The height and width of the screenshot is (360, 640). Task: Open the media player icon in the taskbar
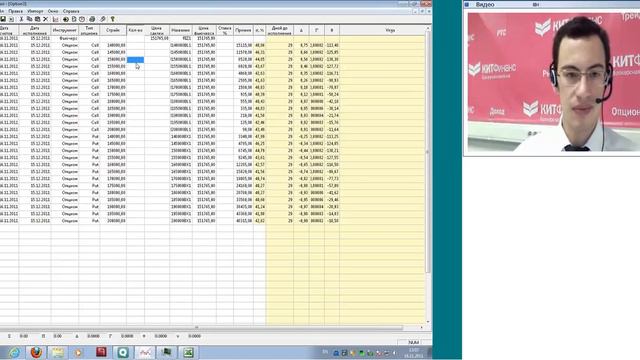pos(79,352)
